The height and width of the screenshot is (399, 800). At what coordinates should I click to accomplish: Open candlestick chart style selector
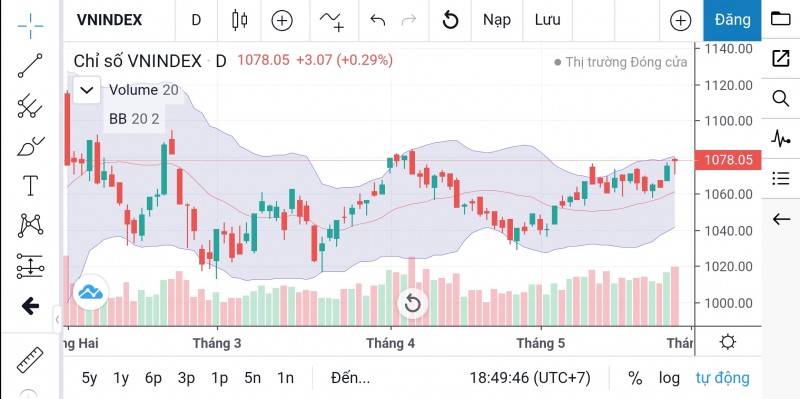[239, 20]
